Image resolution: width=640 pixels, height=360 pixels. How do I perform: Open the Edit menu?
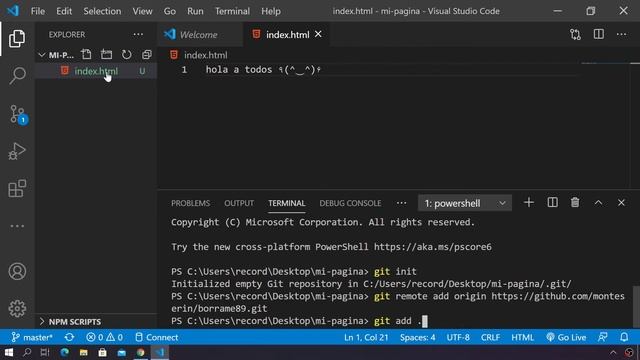64,11
